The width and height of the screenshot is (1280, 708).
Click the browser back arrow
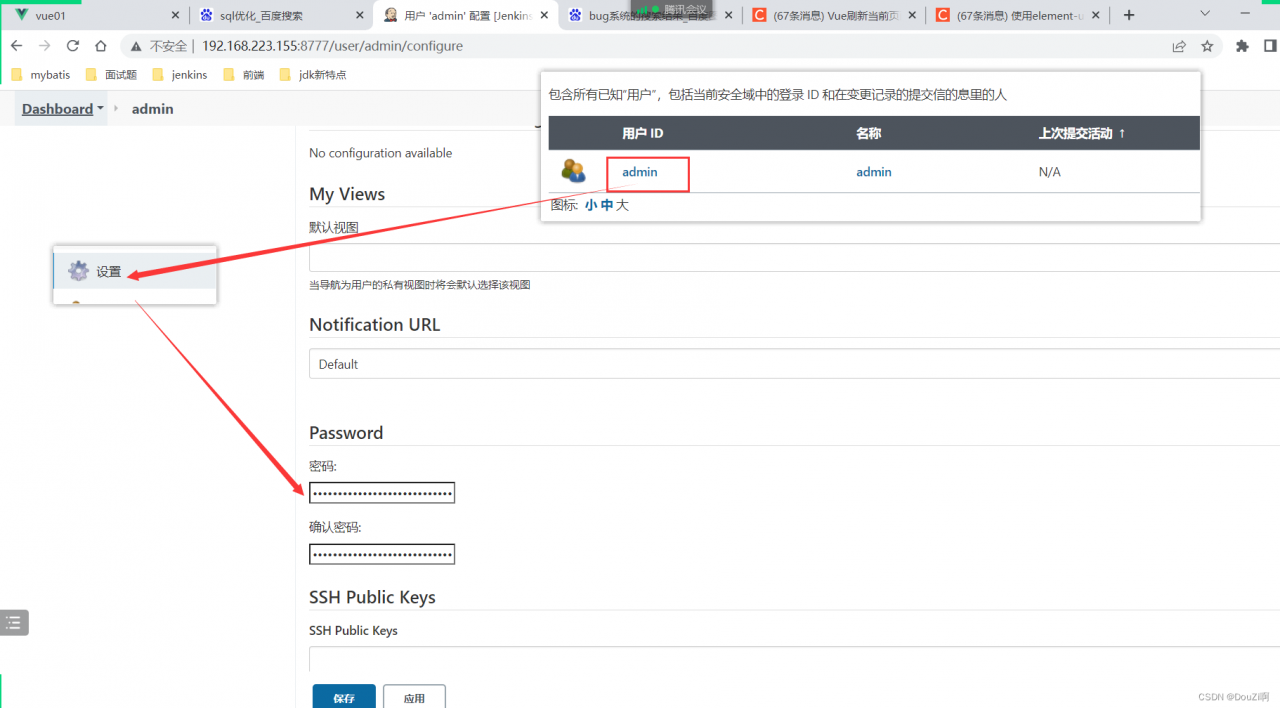[x=16, y=46]
